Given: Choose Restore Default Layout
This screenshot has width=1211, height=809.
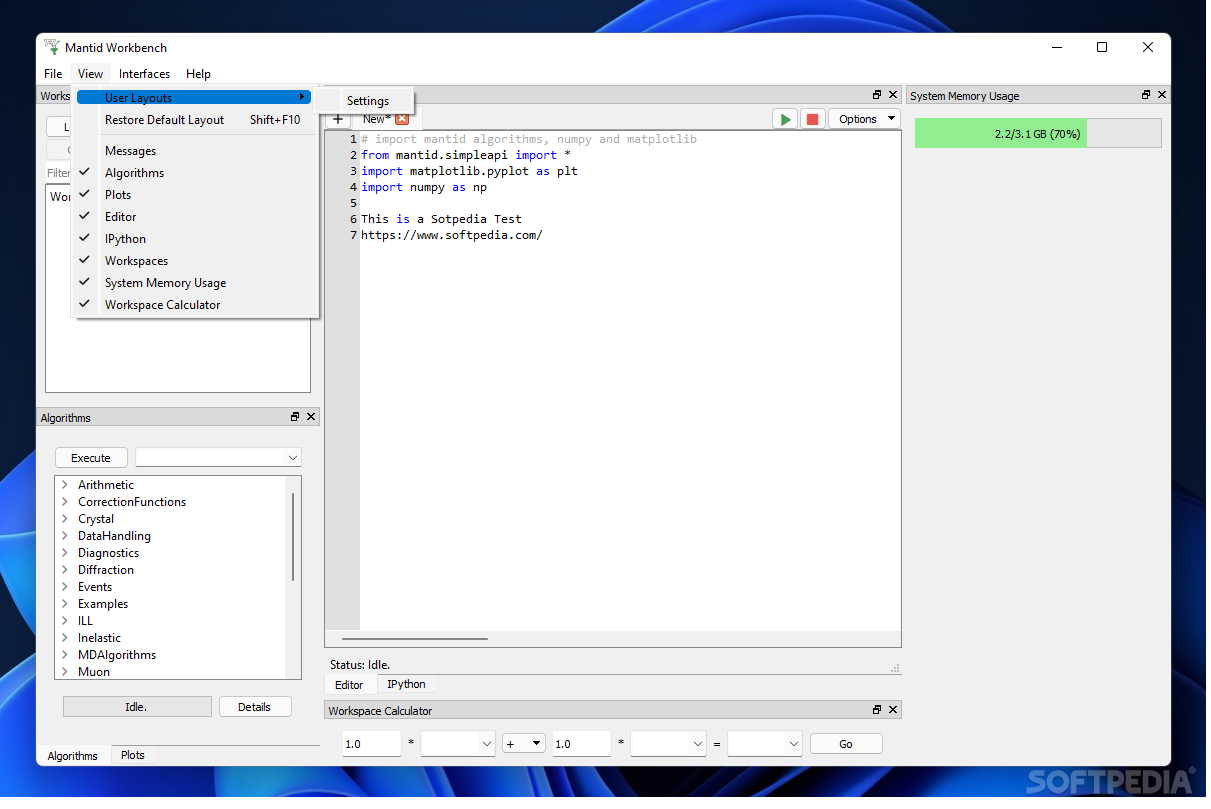Looking at the screenshot, I should click(196, 120).
